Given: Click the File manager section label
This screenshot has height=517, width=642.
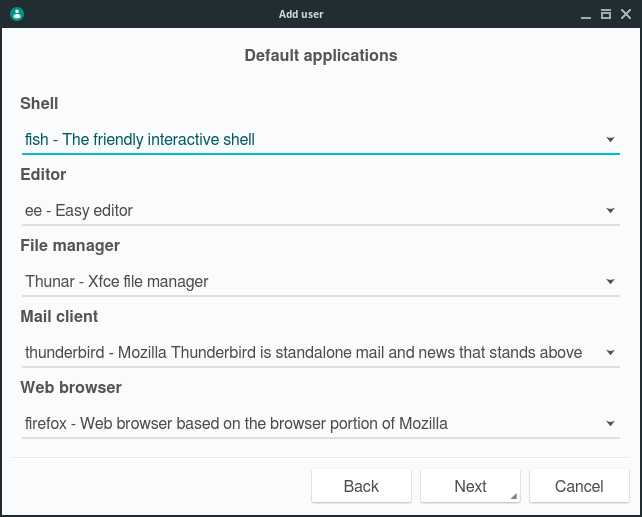Looking at the screenshot, I should [x=70, y=246].
